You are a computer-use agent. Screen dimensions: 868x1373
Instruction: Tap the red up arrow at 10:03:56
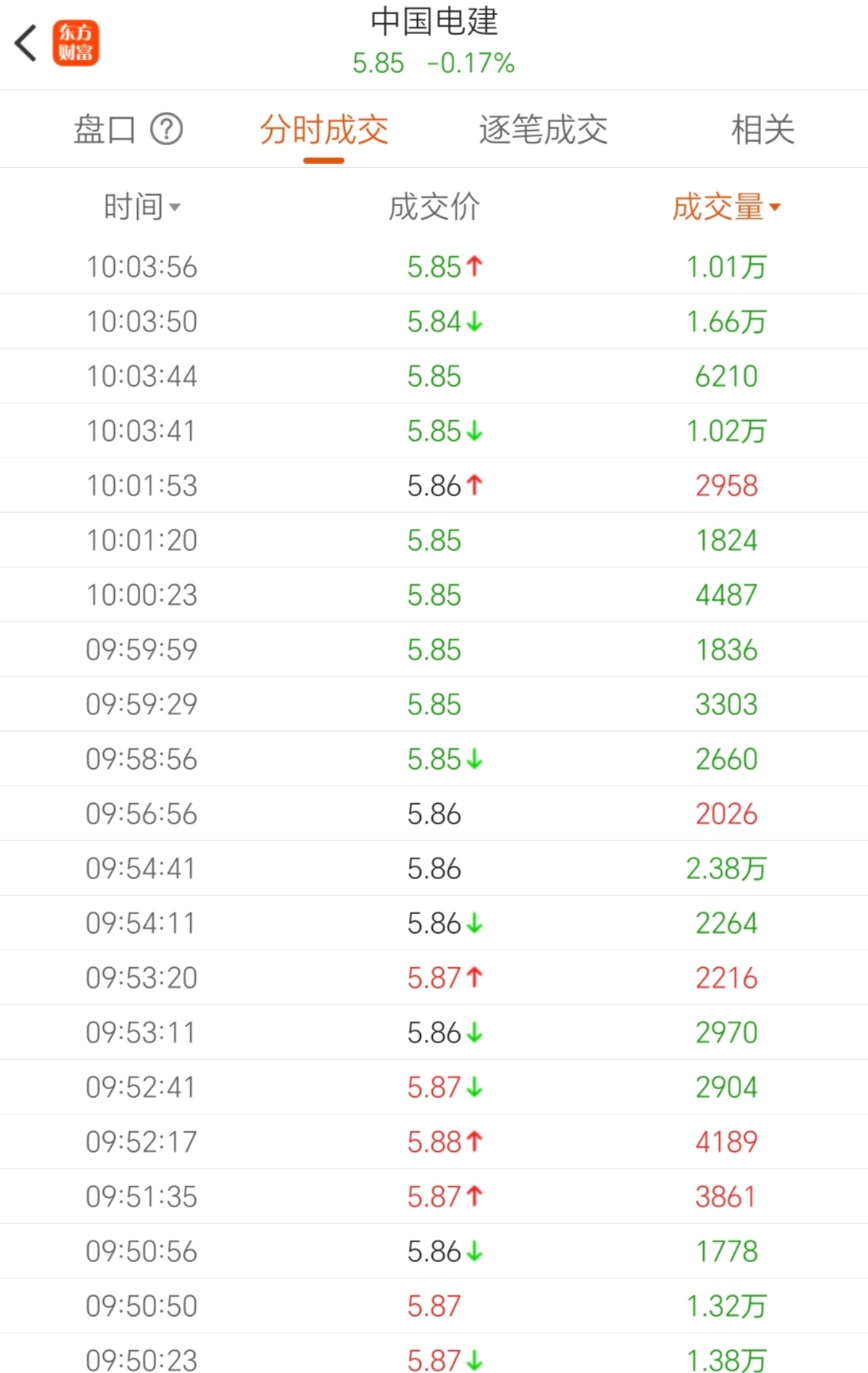(475, 266)
